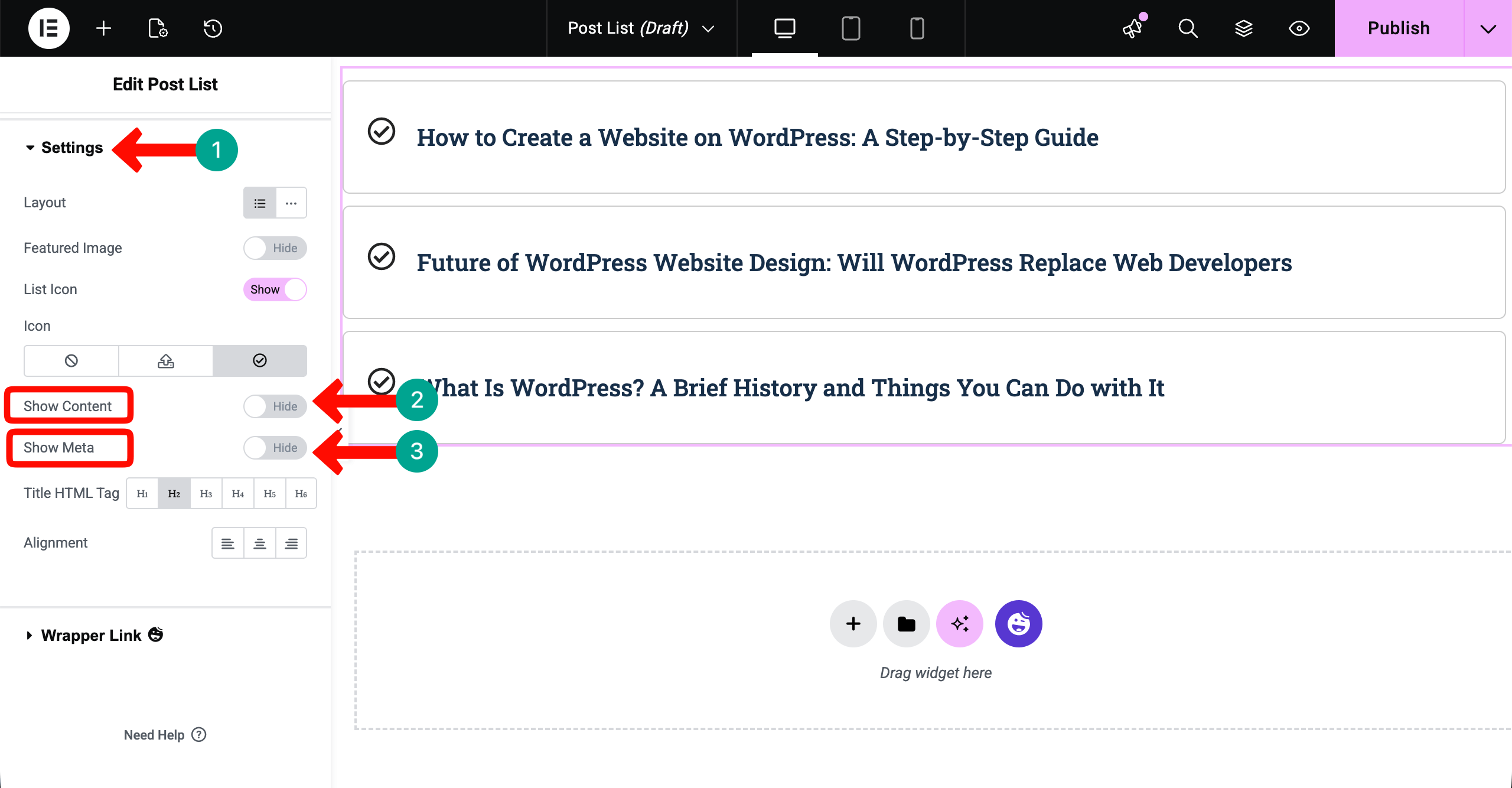Open the Publish options dropdown arrow
Image resolution: width=1512 pixels, height=788 pixels.
(1488, 28)
